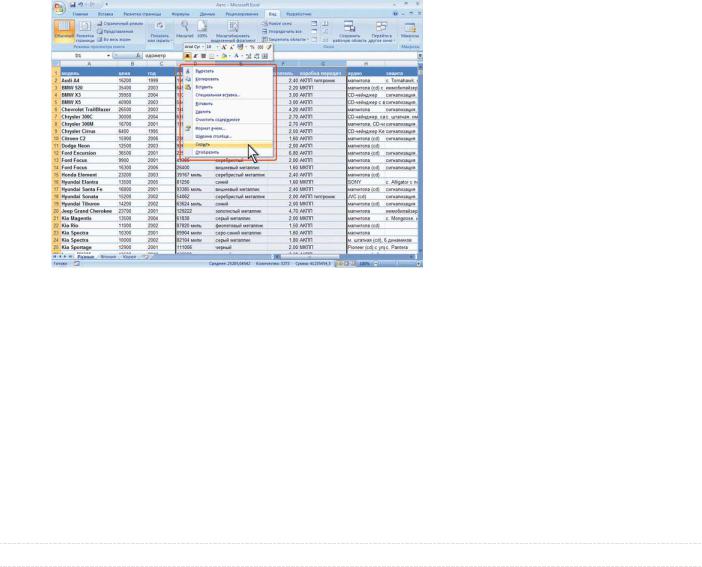Choose Формат ячеек in context menu
The width and height of the screenshot is (702, 567).
pos(228,128)
